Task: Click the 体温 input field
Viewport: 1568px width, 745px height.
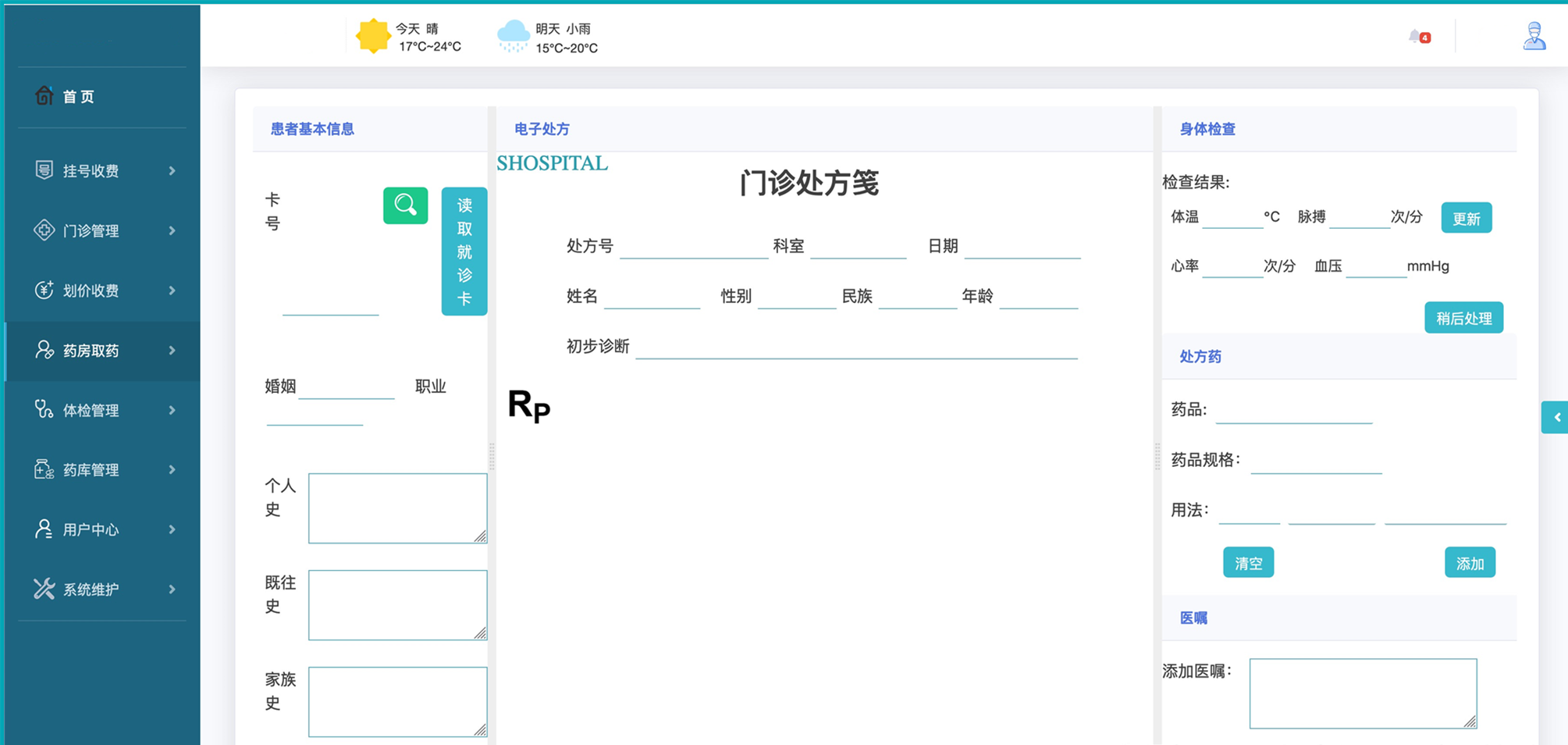Action: 1232,218
